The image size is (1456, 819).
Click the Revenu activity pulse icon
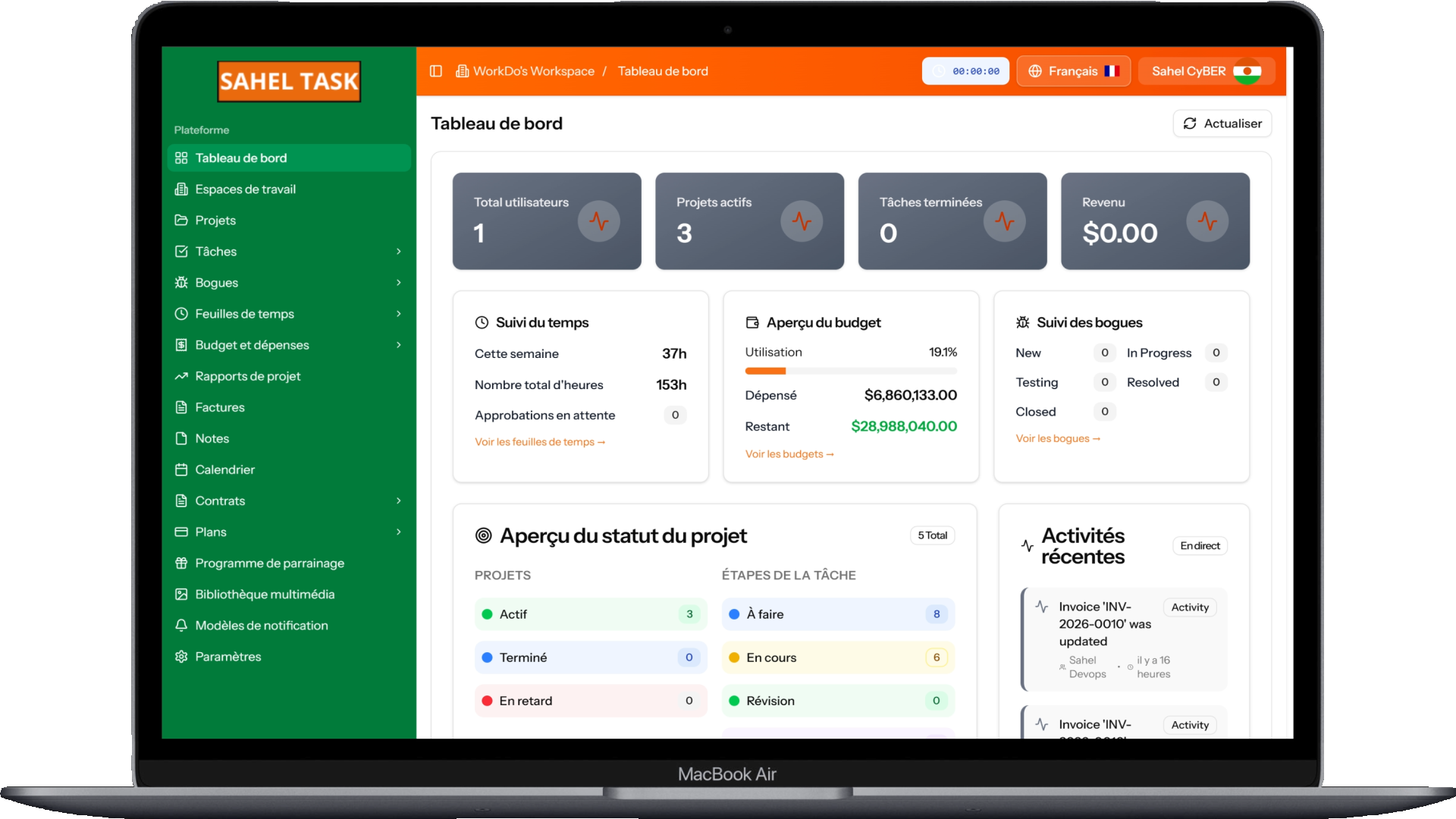[1207, 221]
